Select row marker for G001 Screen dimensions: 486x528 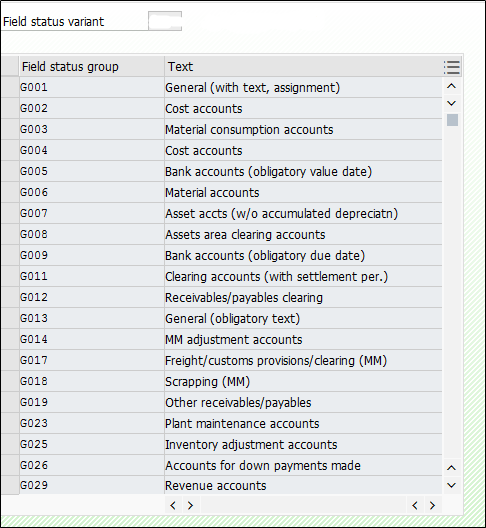[x=10, y=88]
